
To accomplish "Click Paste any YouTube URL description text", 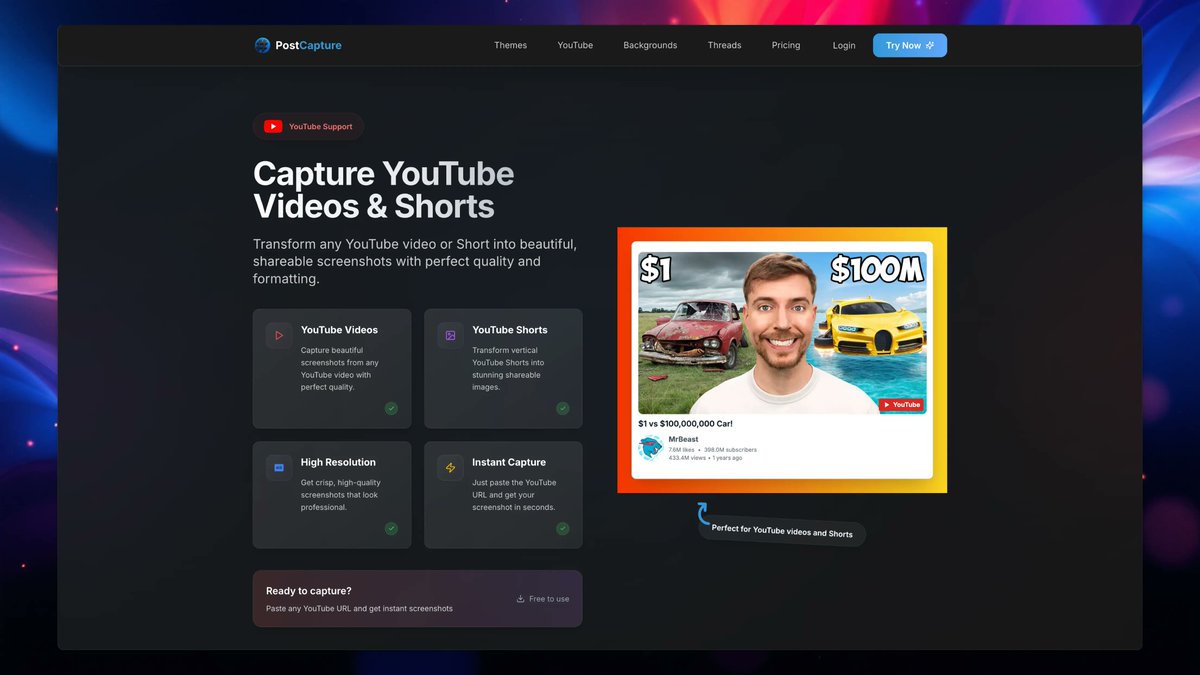I will tap(359, 608).
